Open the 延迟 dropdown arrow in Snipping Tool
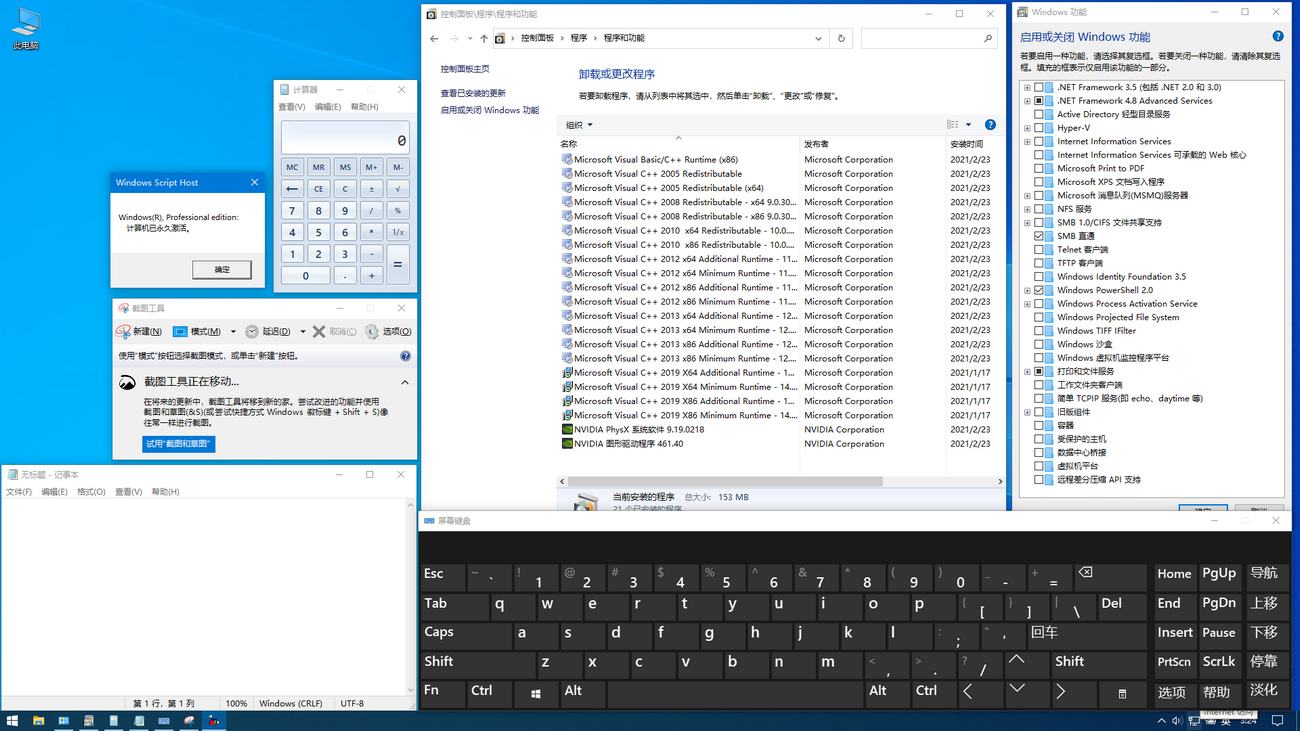The width and height of the screenshot is (1300, 731). [x=303, y=331]
